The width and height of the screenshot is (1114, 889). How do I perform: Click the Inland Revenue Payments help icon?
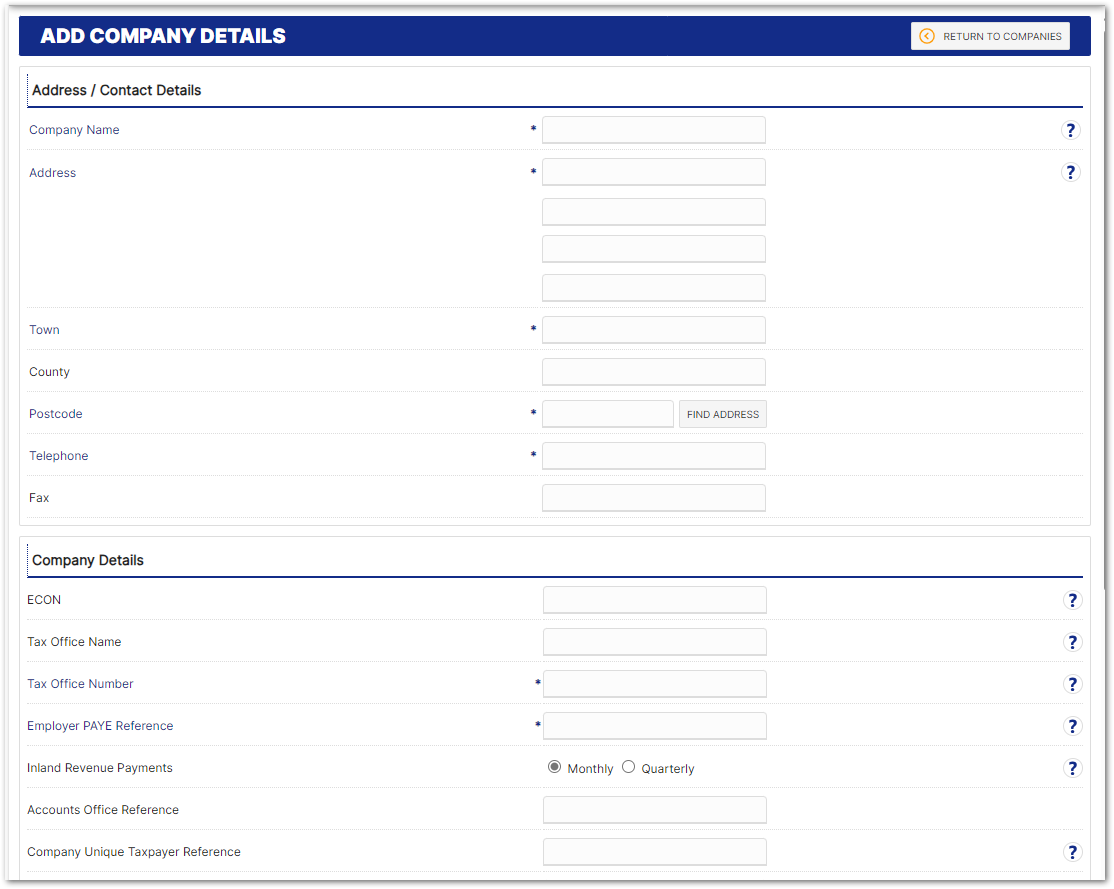pos(1072,768)
